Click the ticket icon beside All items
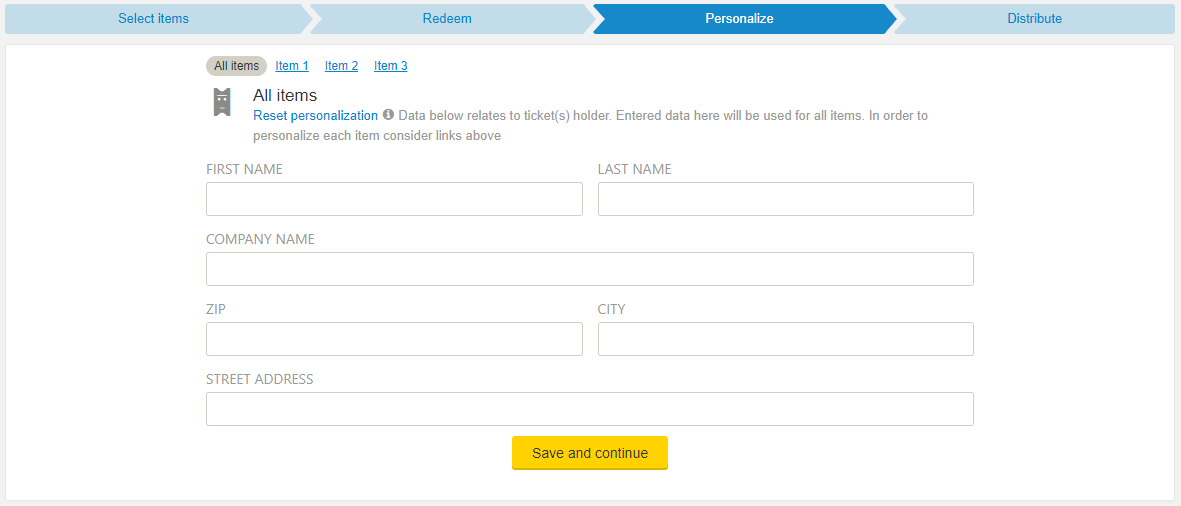The width and height of the screenshot is (1181, 506). [x=221, y=102]
